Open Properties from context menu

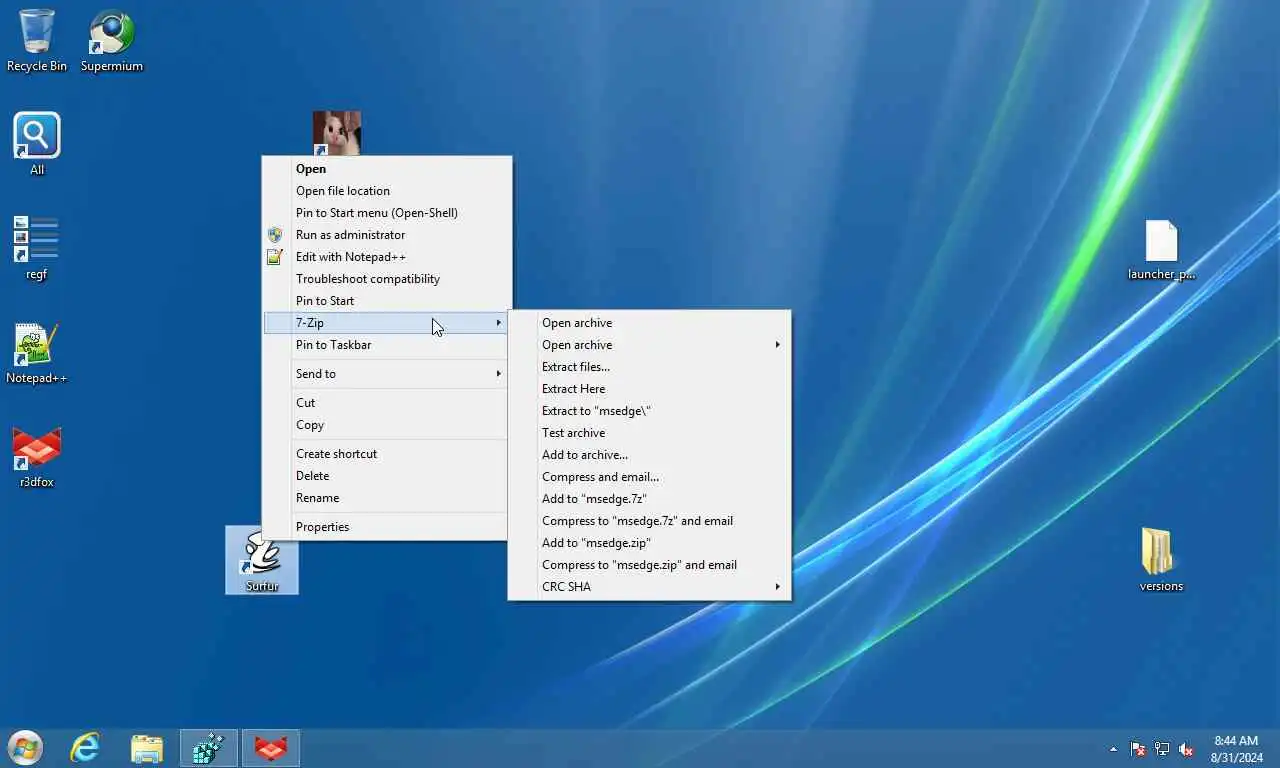coord(386,527)
